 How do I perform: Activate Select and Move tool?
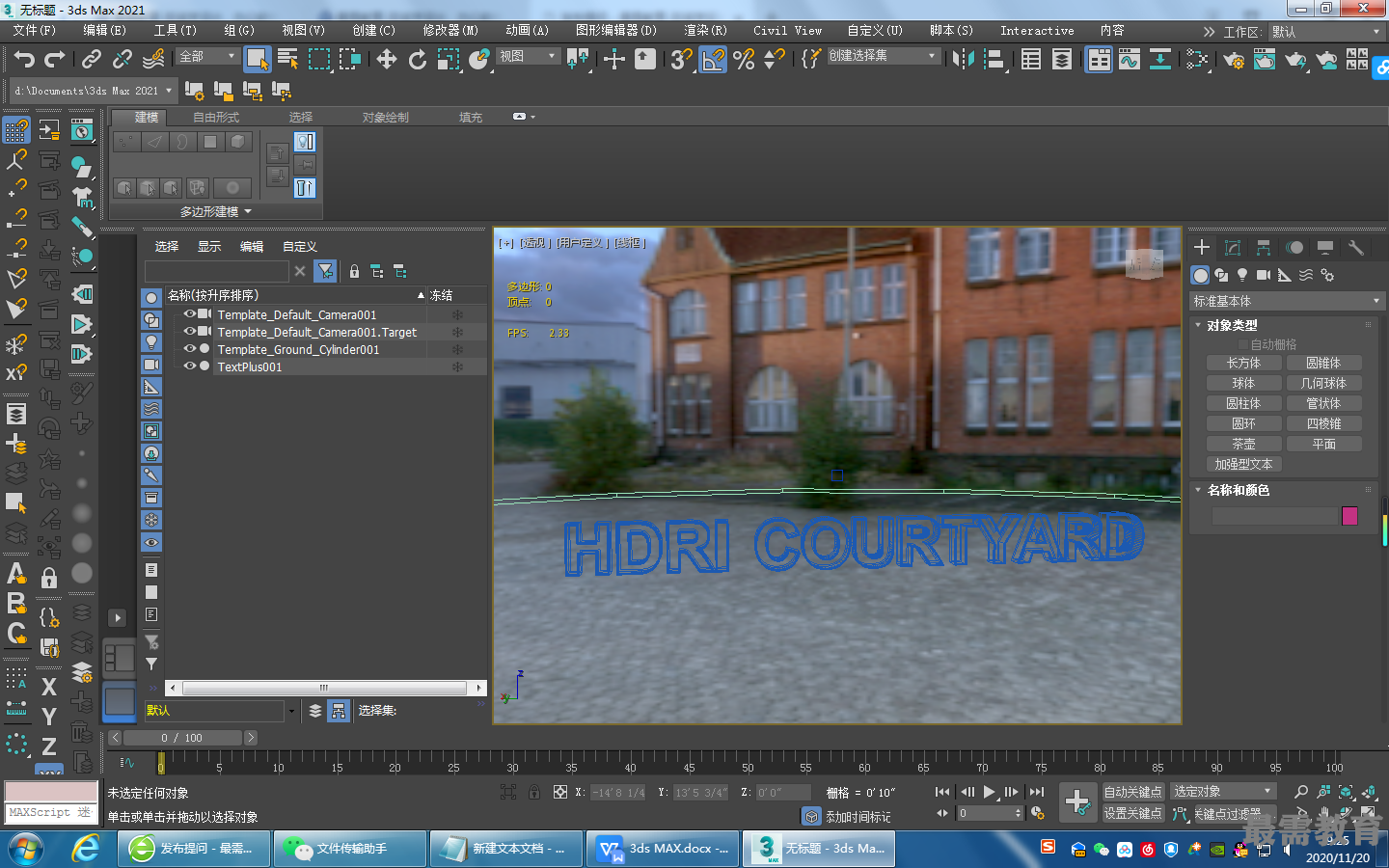point(387,59)
